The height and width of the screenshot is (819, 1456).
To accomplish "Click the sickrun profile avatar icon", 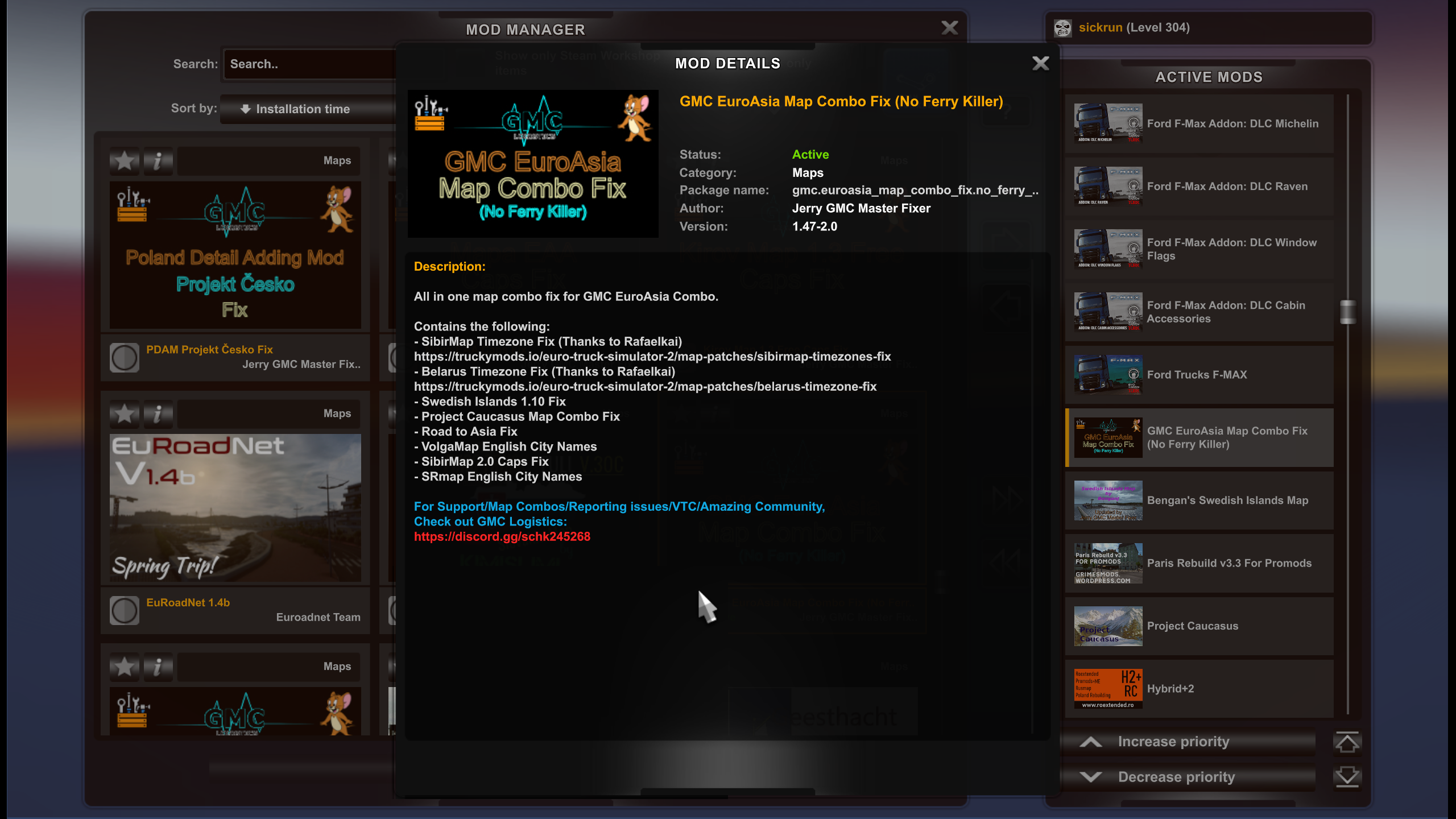I will (x=1062, y=28).
